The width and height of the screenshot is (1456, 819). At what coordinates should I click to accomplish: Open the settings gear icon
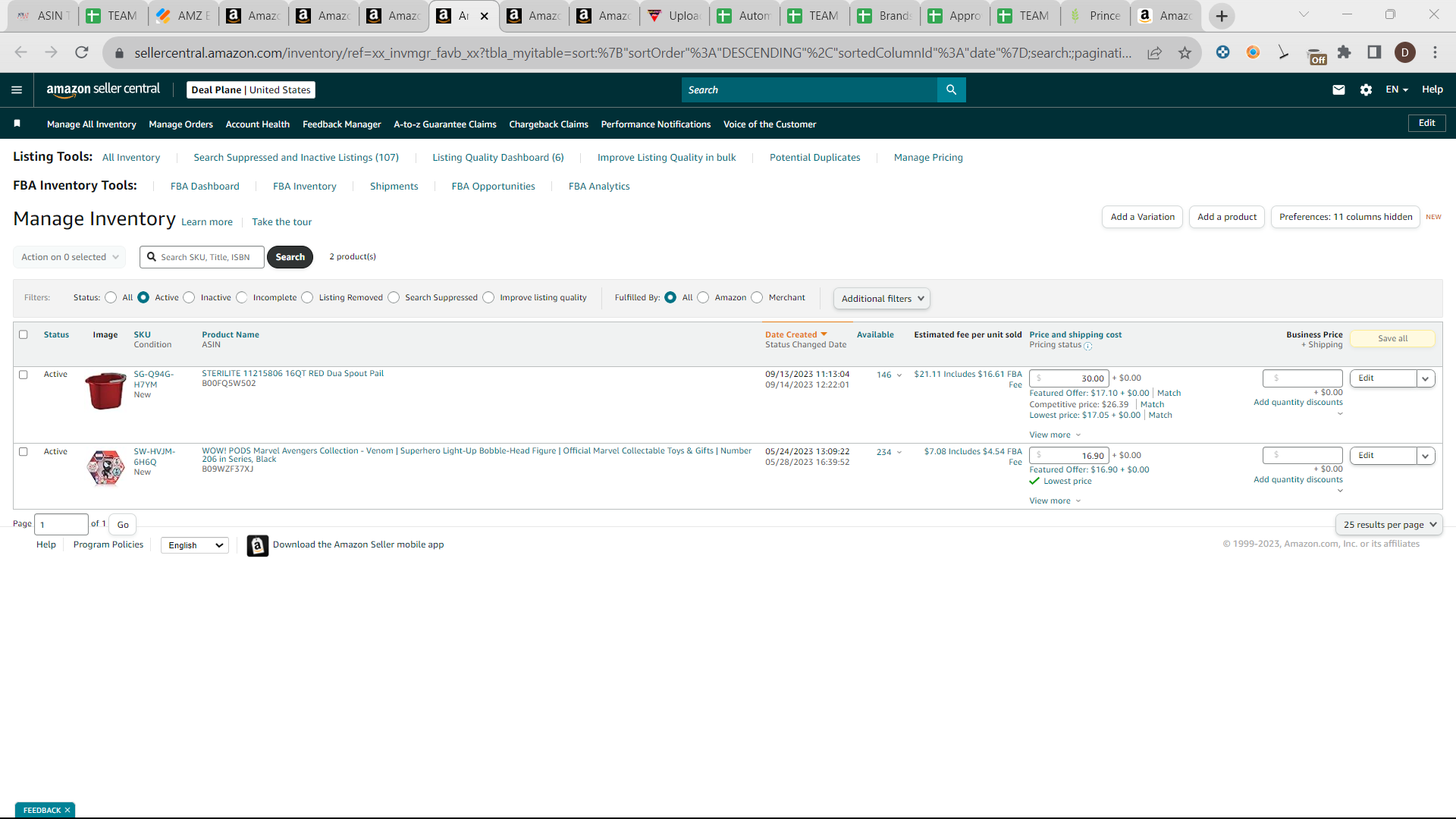tap(1366, 89)
